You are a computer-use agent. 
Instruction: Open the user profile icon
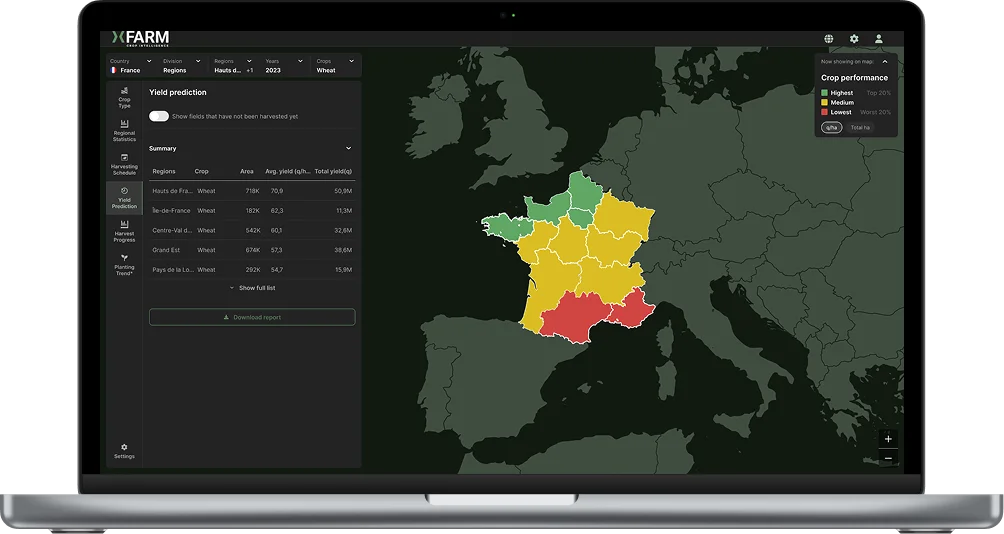(x=878, y=38)
